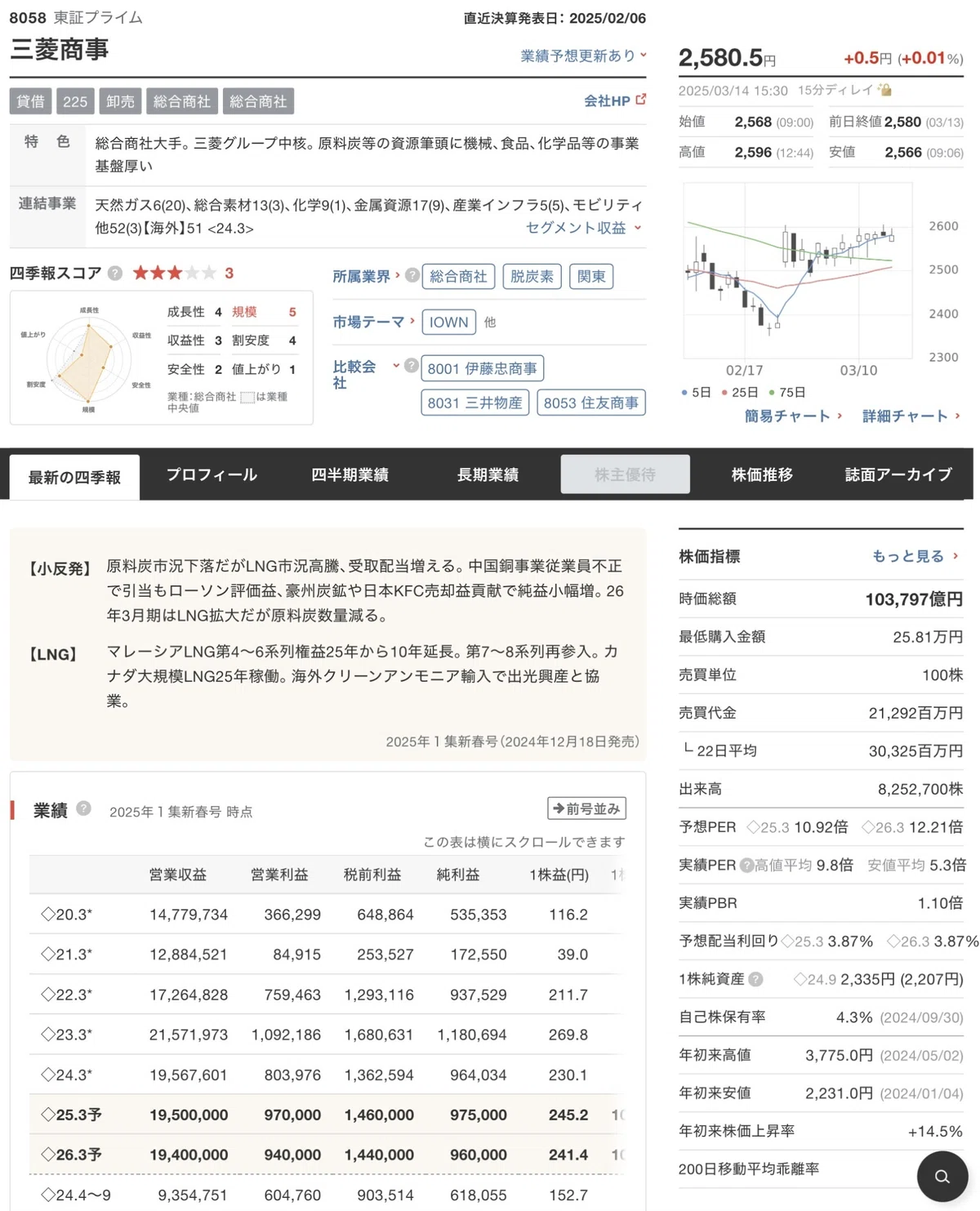Image resolution: width=980 pixels, height=1211 pixels.
Task: Click help icon beside 所属業界
Action: (412, 276)
